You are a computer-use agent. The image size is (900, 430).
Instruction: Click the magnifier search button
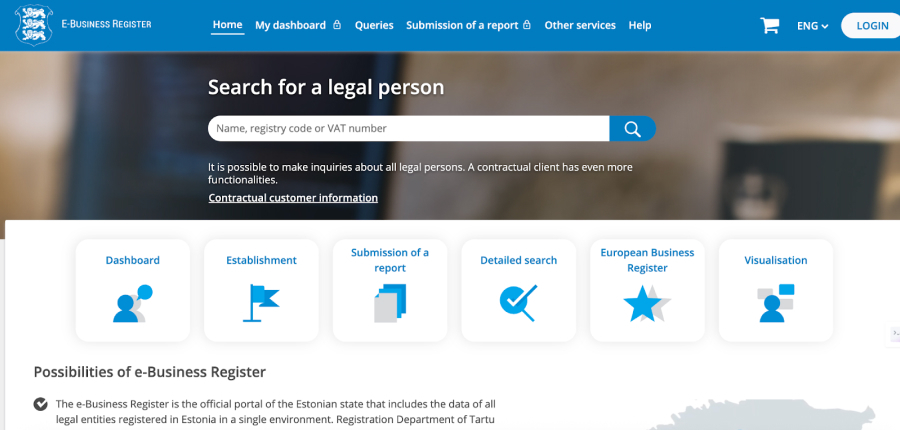pos(633,129)
